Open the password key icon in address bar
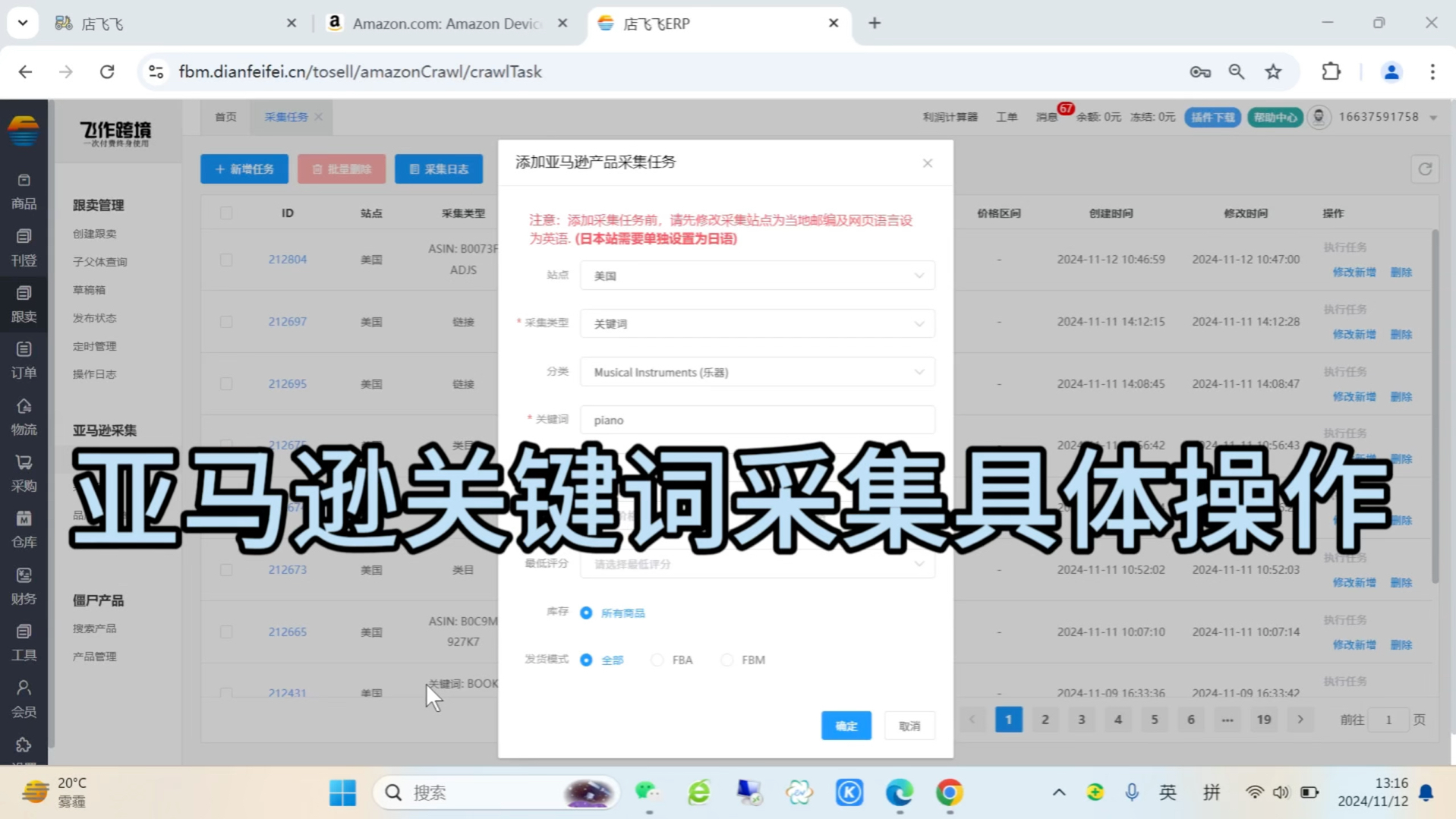 pos(1200,71)
